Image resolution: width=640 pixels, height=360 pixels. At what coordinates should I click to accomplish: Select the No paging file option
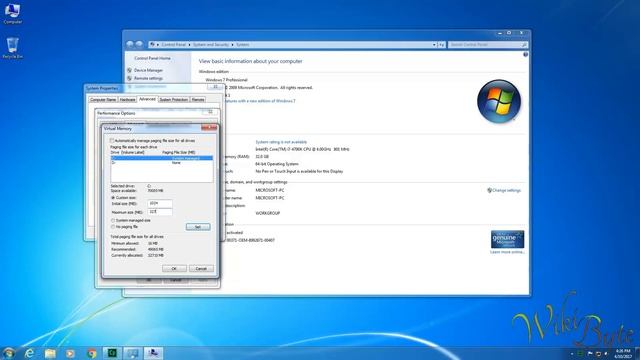113,227
